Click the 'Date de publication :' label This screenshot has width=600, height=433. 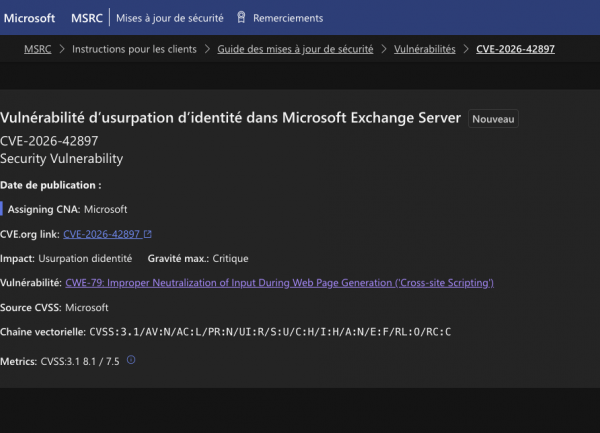click(x=51, y=185)
